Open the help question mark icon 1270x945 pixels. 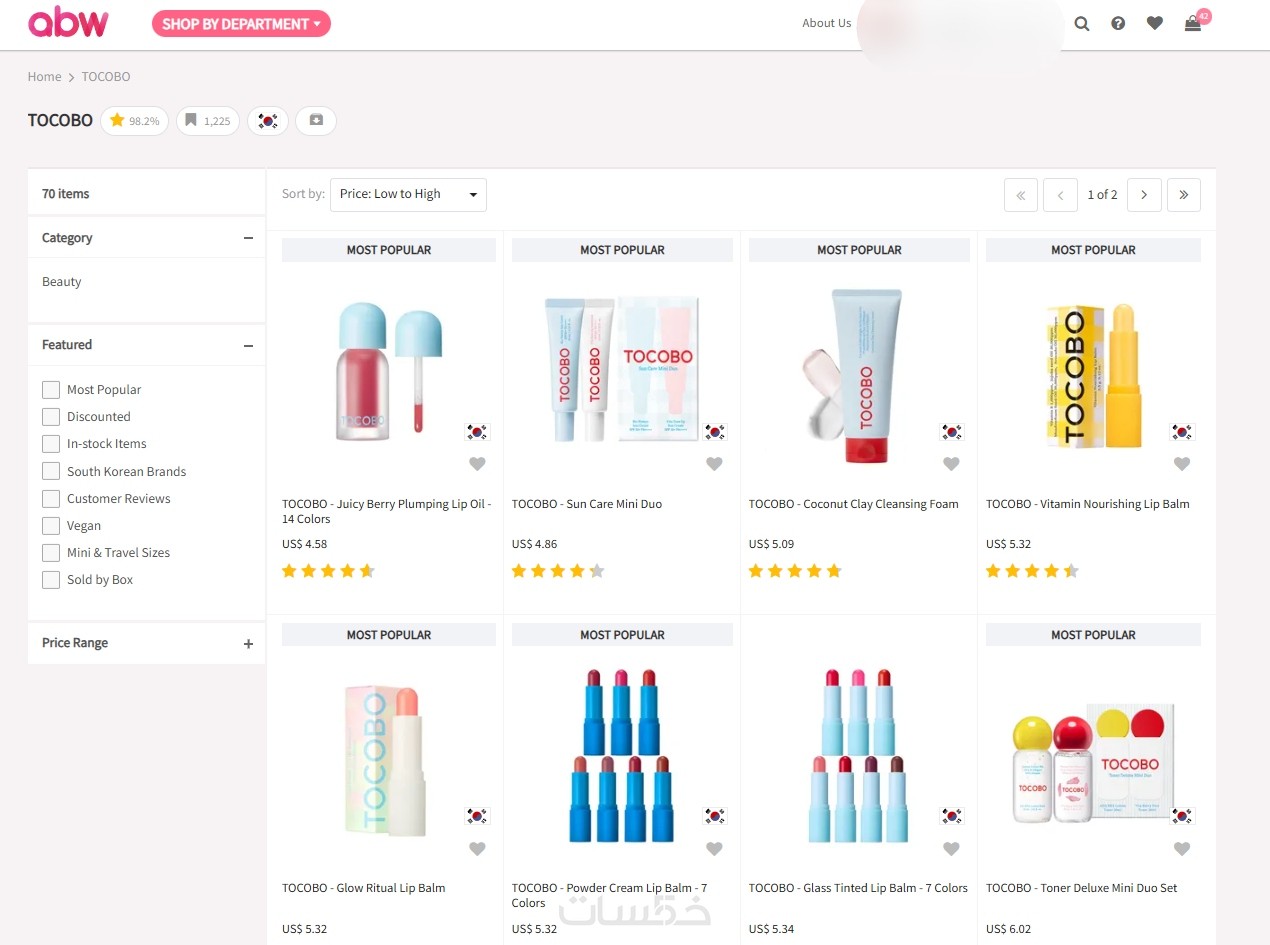pyautogui.click(x=1118, y=23)
